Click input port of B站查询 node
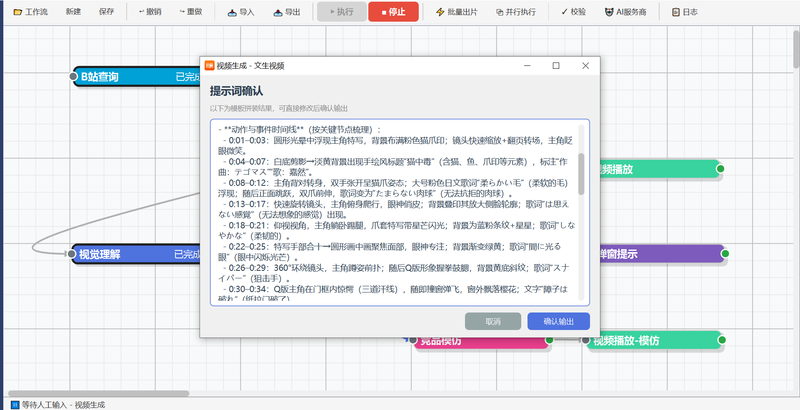The height and width of the screenshot is (410, 800). [x=73, y=76]
